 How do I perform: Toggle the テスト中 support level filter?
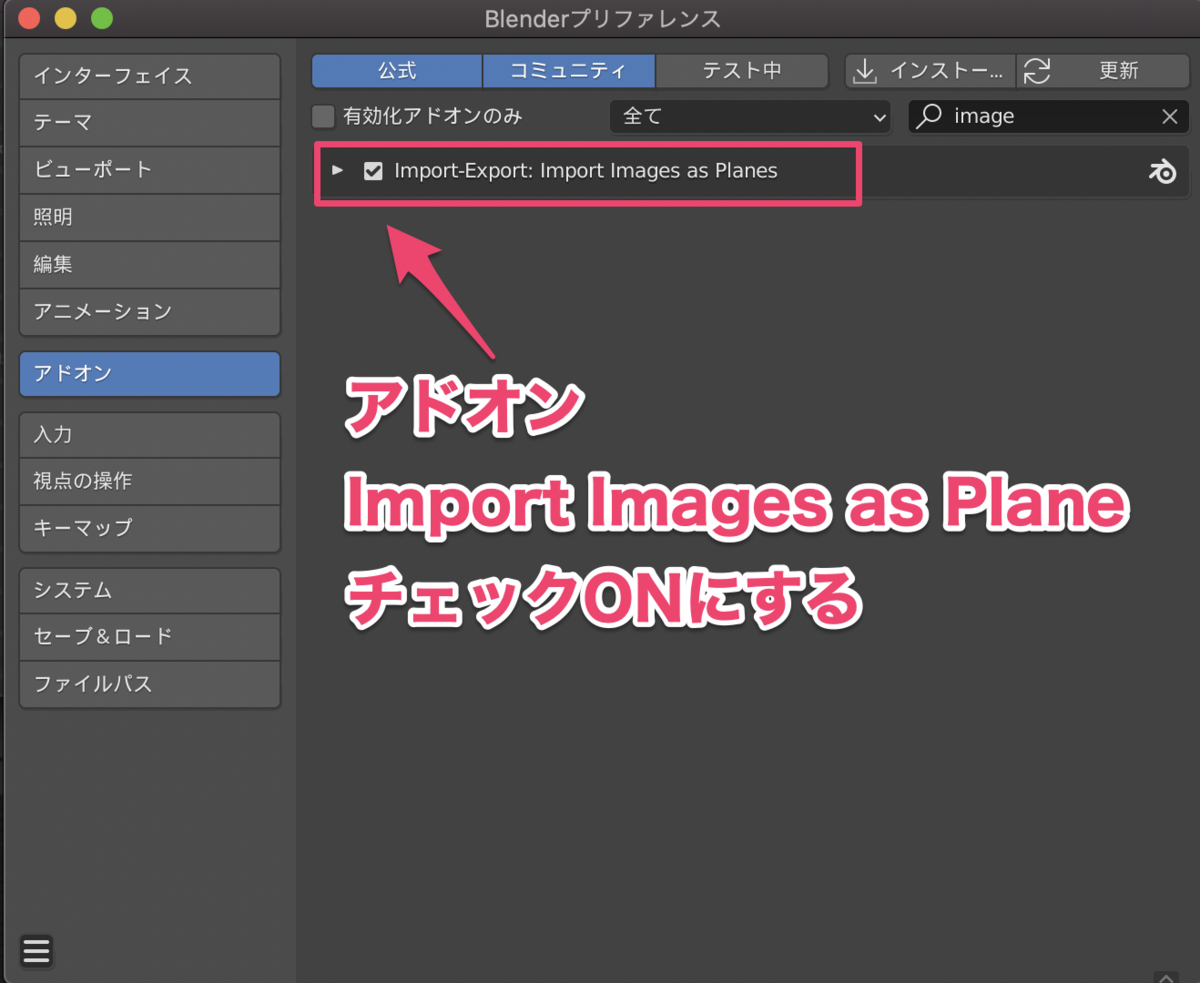coord(742,71)
